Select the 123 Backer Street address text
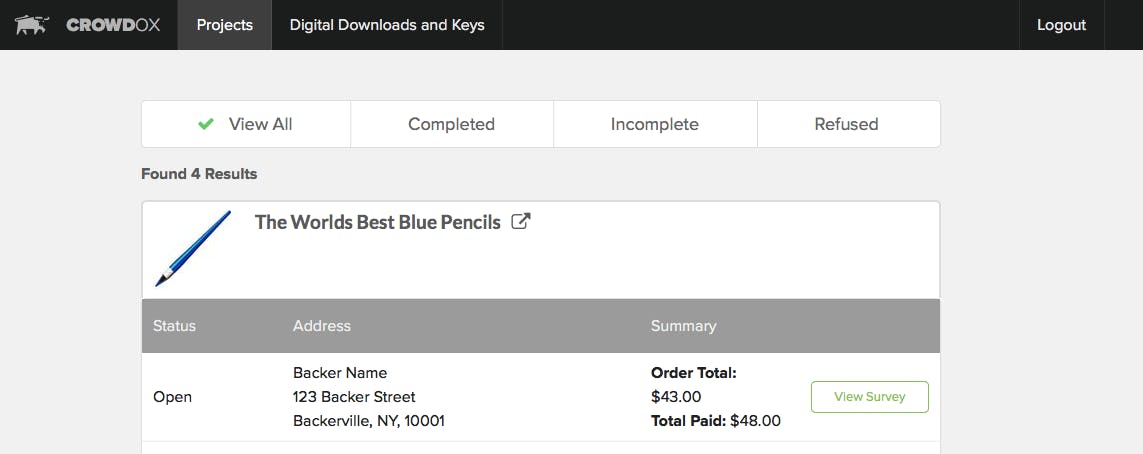The image size is (1143, 454). (x=354, y=396)
